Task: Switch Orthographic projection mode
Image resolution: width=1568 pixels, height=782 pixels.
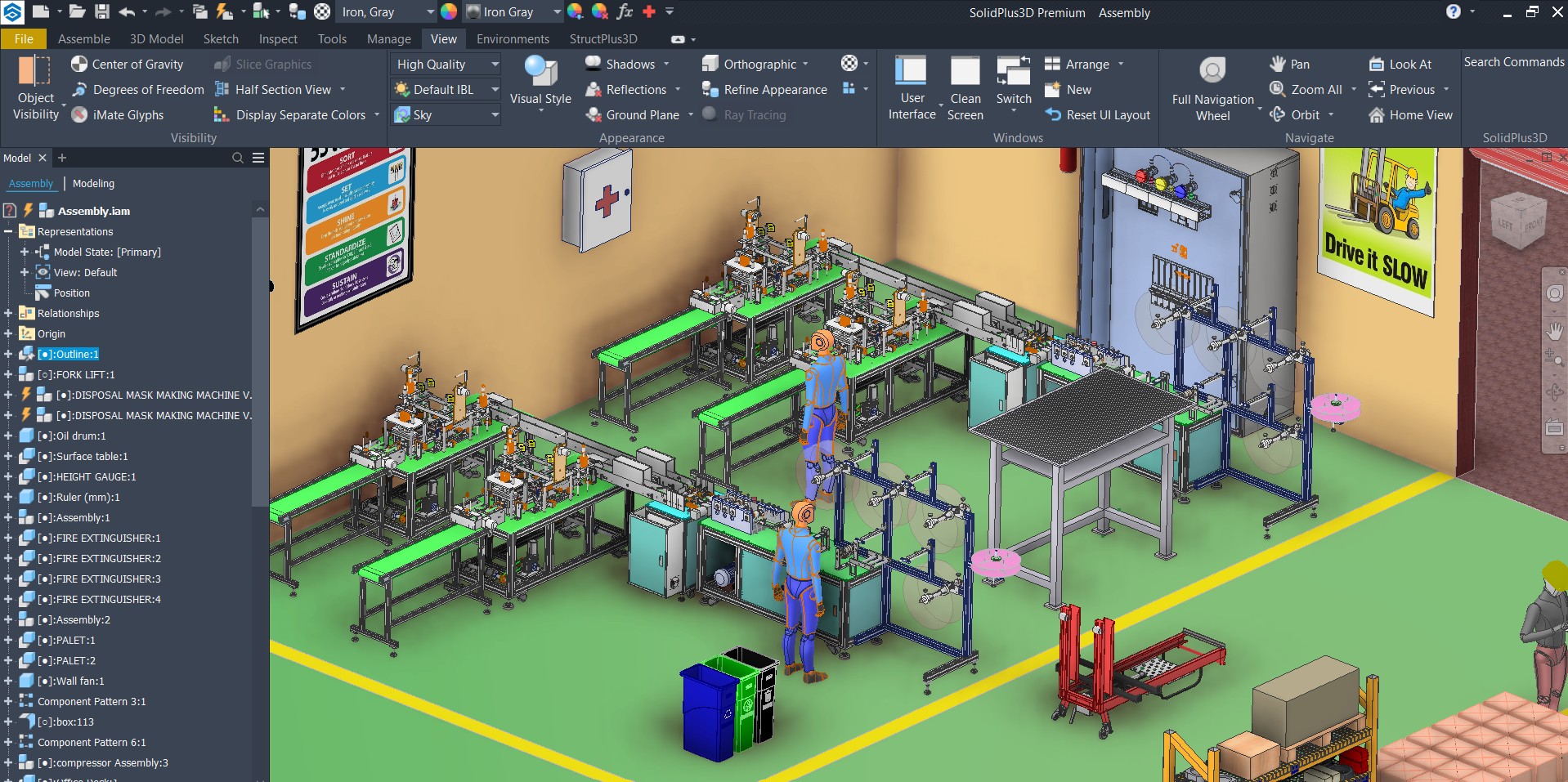Action: pyautogui.click(x=750, y=65)
